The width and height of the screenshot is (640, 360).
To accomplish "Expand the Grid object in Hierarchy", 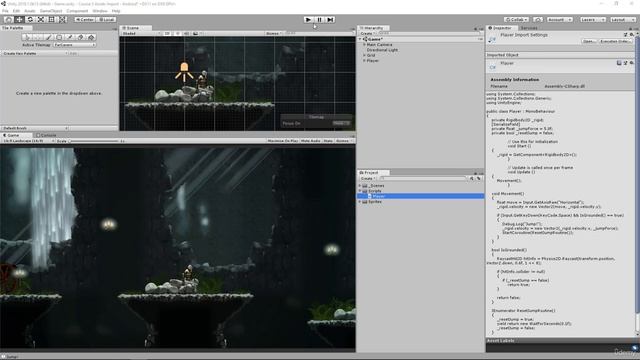I will click(364, 55).
